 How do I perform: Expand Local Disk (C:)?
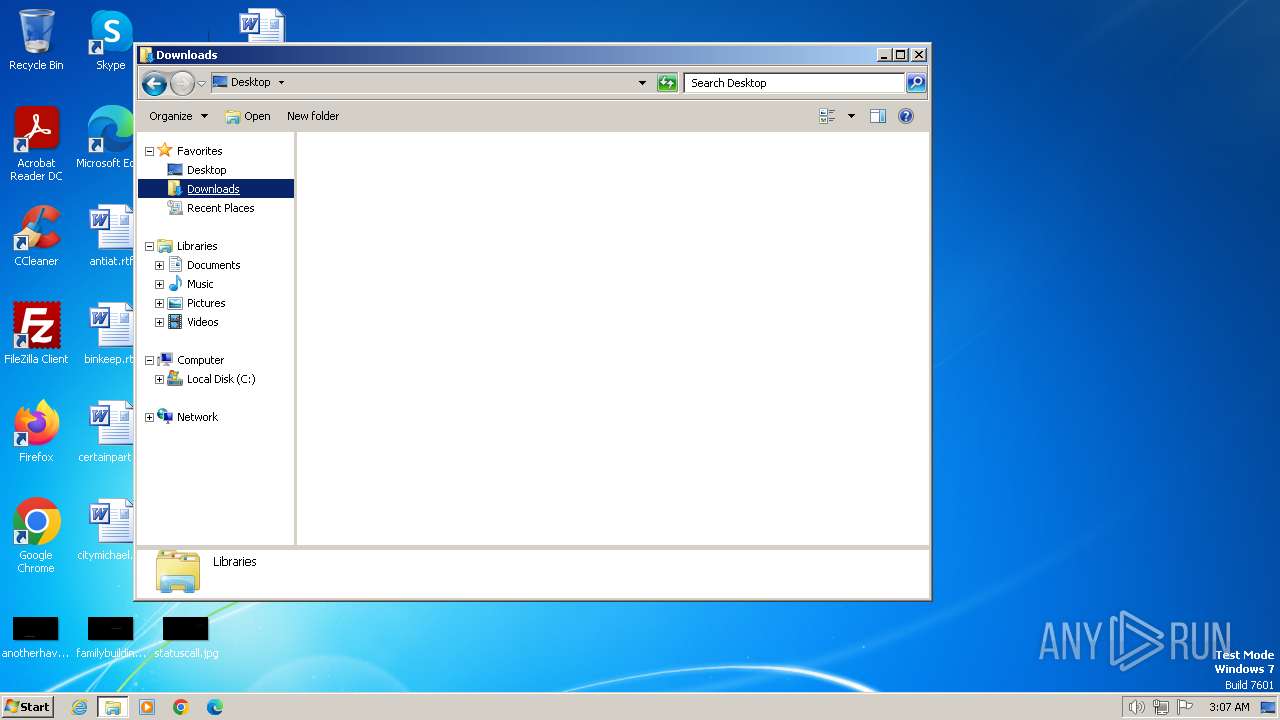coord(159,379)
